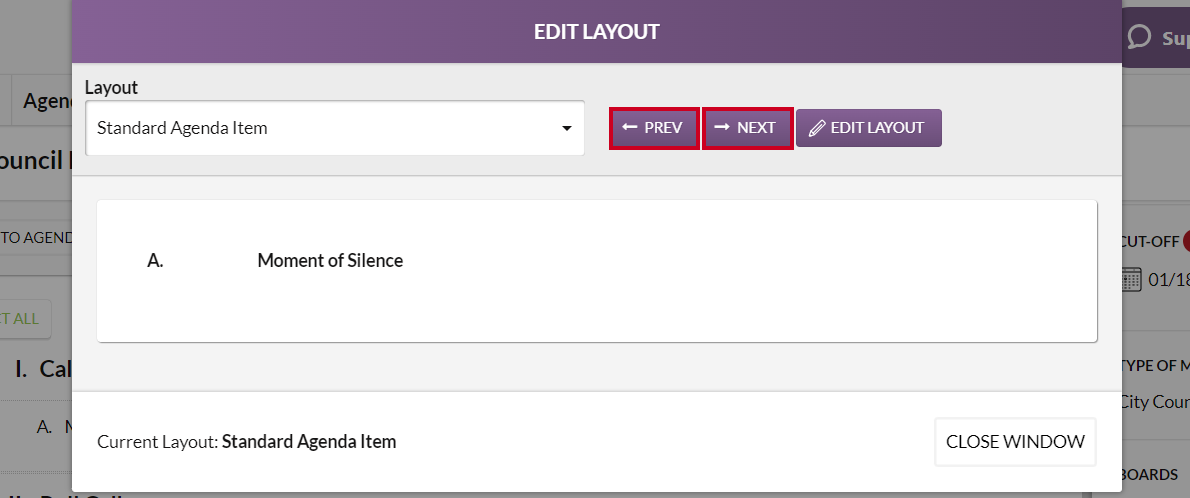The width and height of the screenshot is (1190, 498).
Task: Click the right arrow icon on NEXT
Action: pos(722,127)
